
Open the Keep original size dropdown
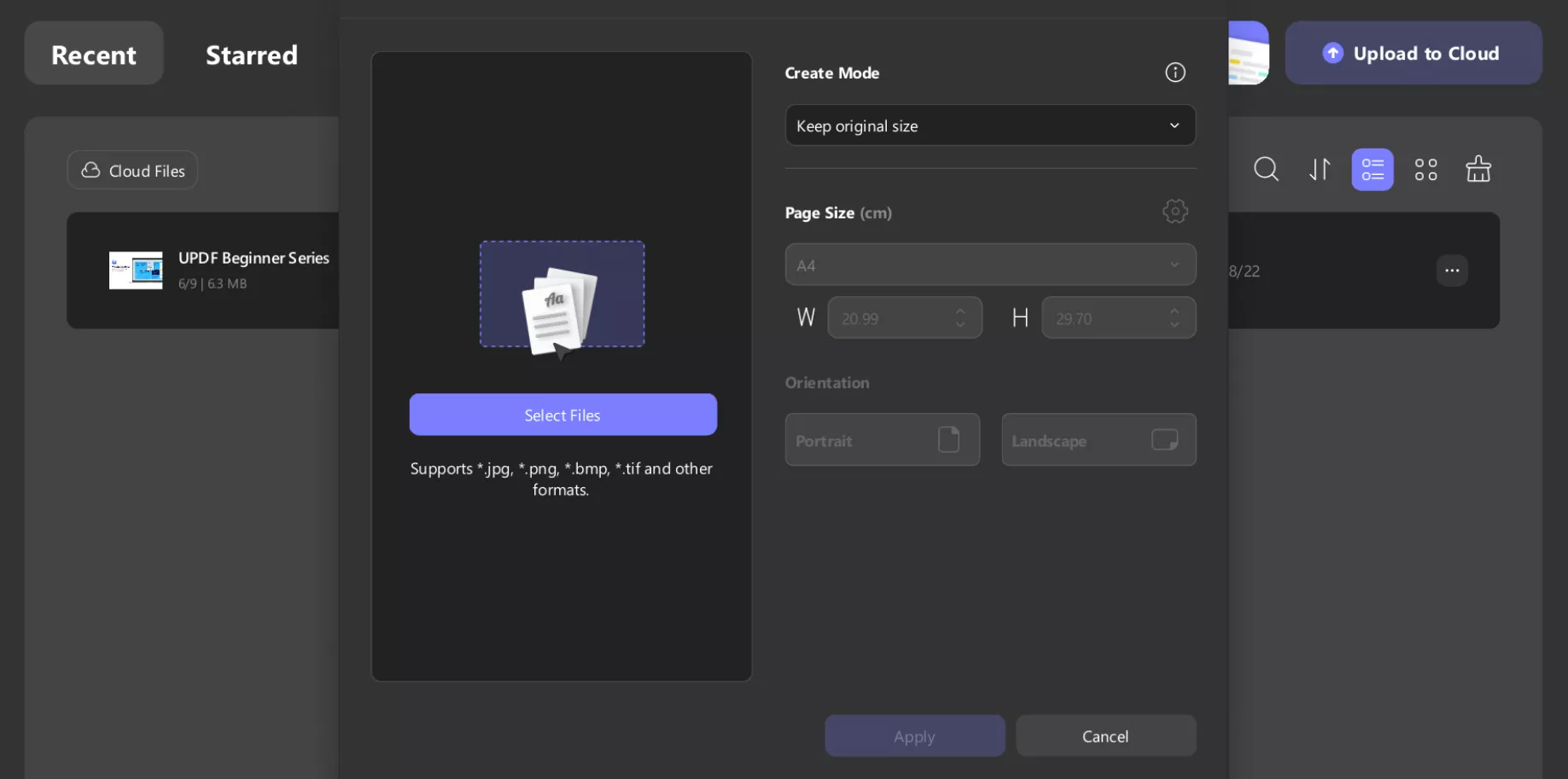(989, 125)
